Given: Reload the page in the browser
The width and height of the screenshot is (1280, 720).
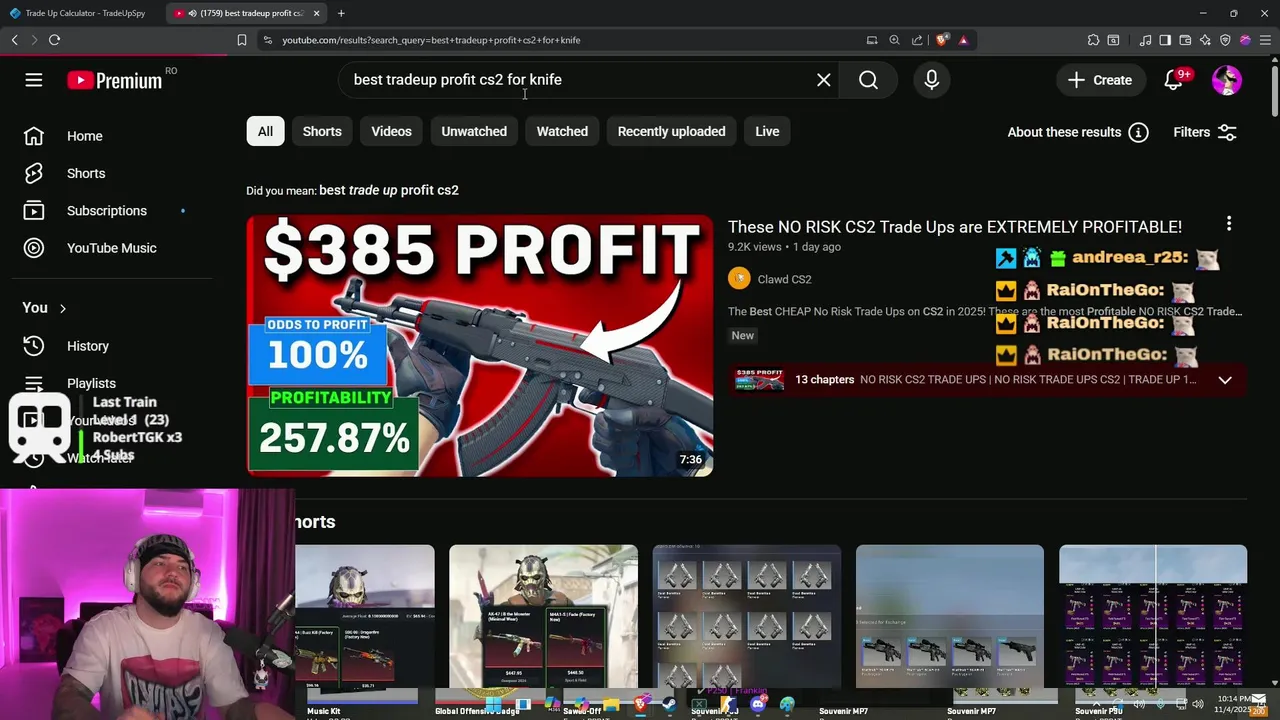Looking at the screenshot, I should [x=54, y=40].
